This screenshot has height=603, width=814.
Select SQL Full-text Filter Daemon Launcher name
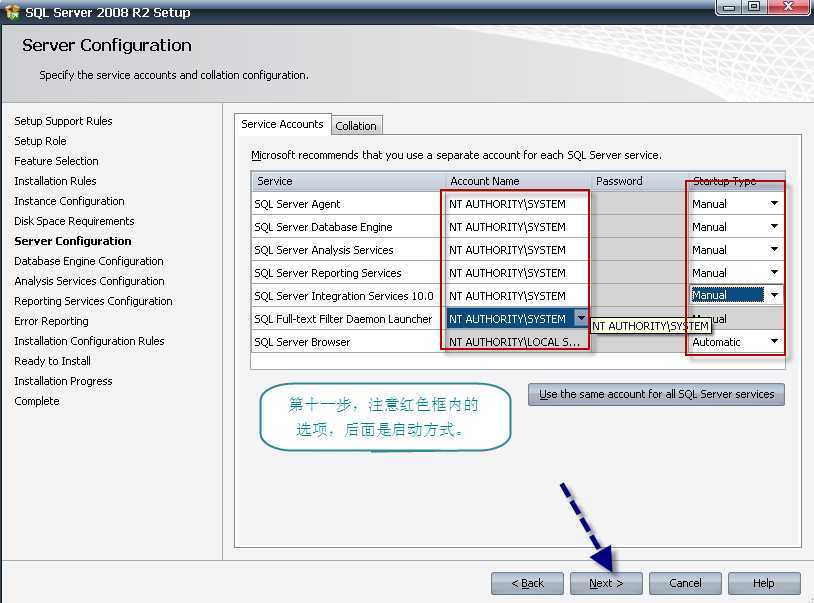(343, 319)
